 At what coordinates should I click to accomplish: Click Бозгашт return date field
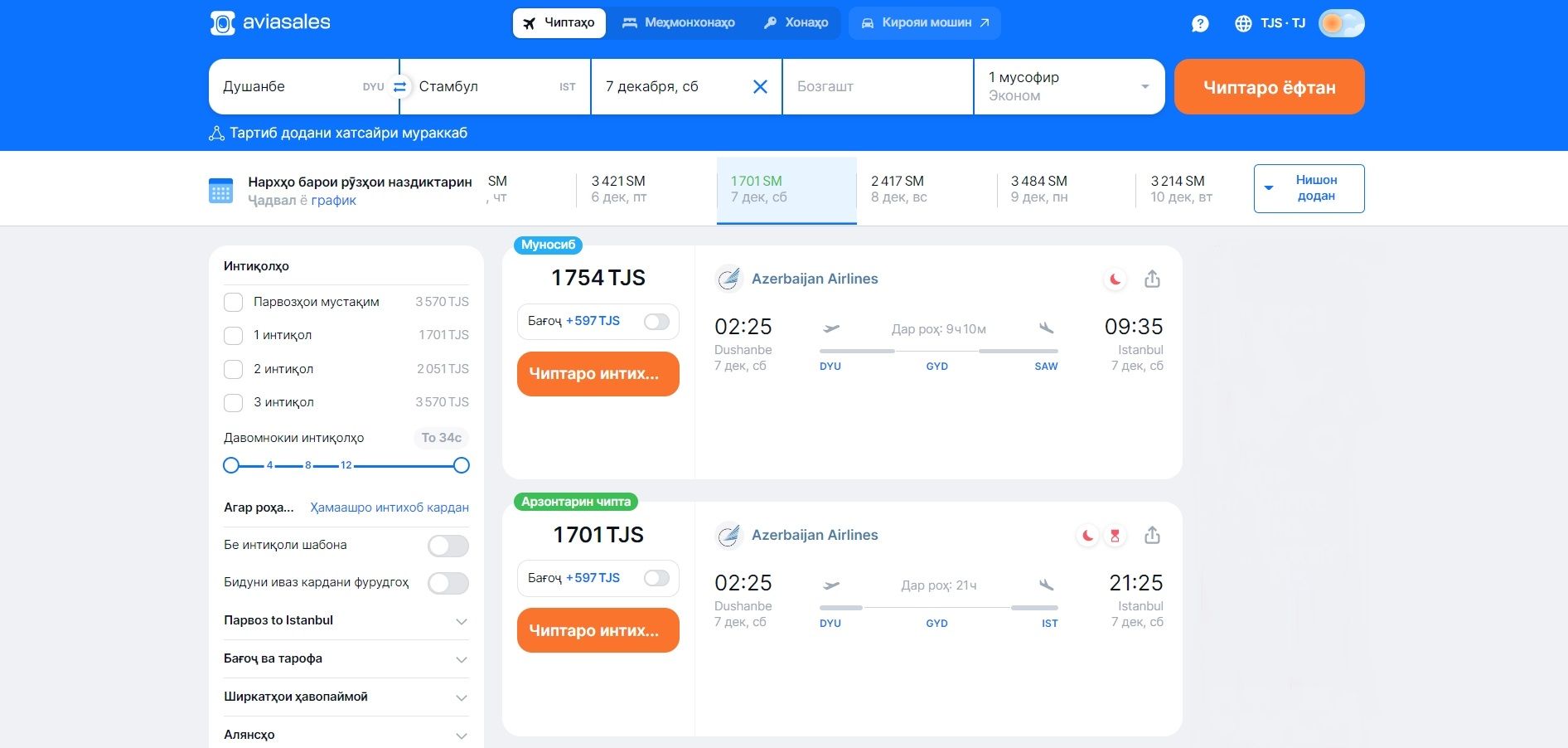(x=878, y=86)
